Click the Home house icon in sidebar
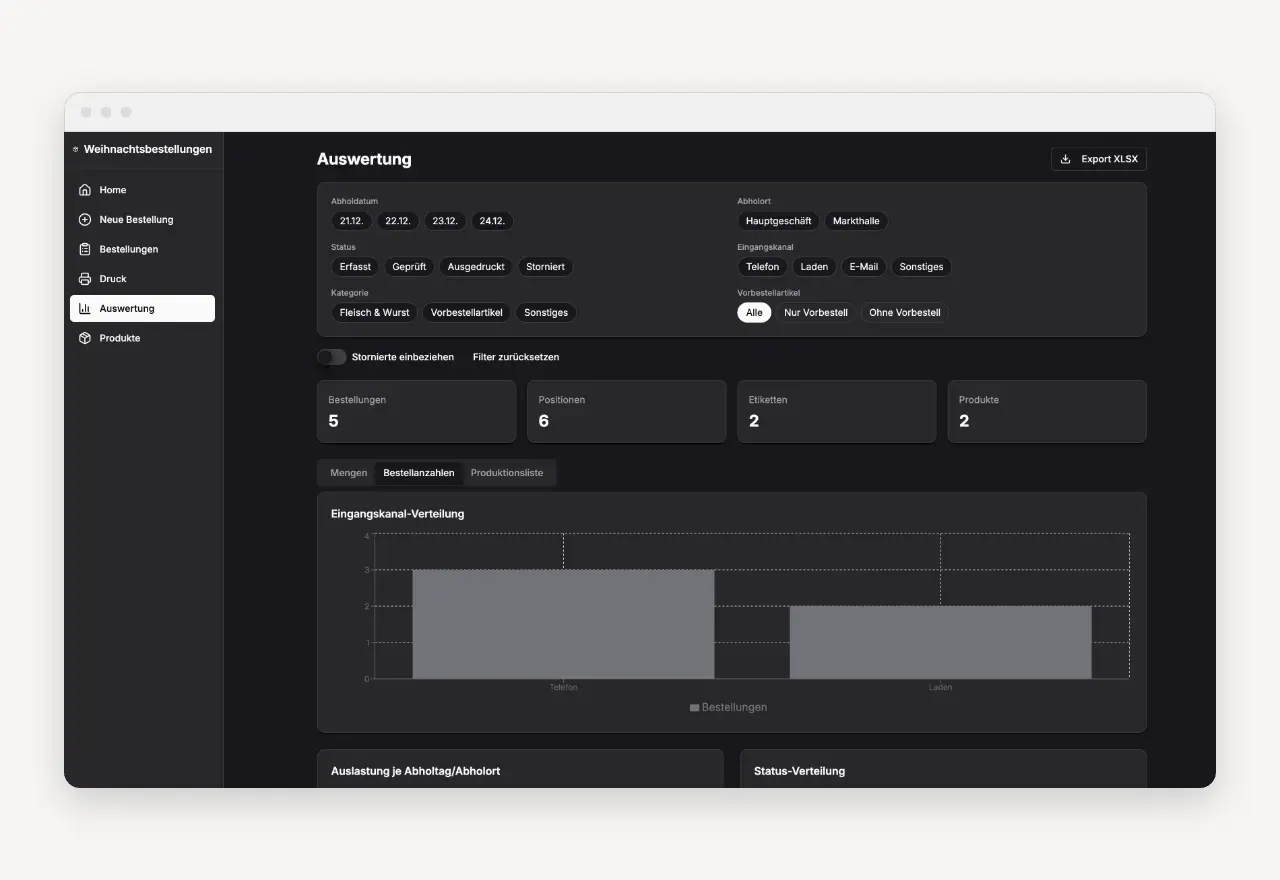Viewport: 1280px width, 880px height. 85,190
